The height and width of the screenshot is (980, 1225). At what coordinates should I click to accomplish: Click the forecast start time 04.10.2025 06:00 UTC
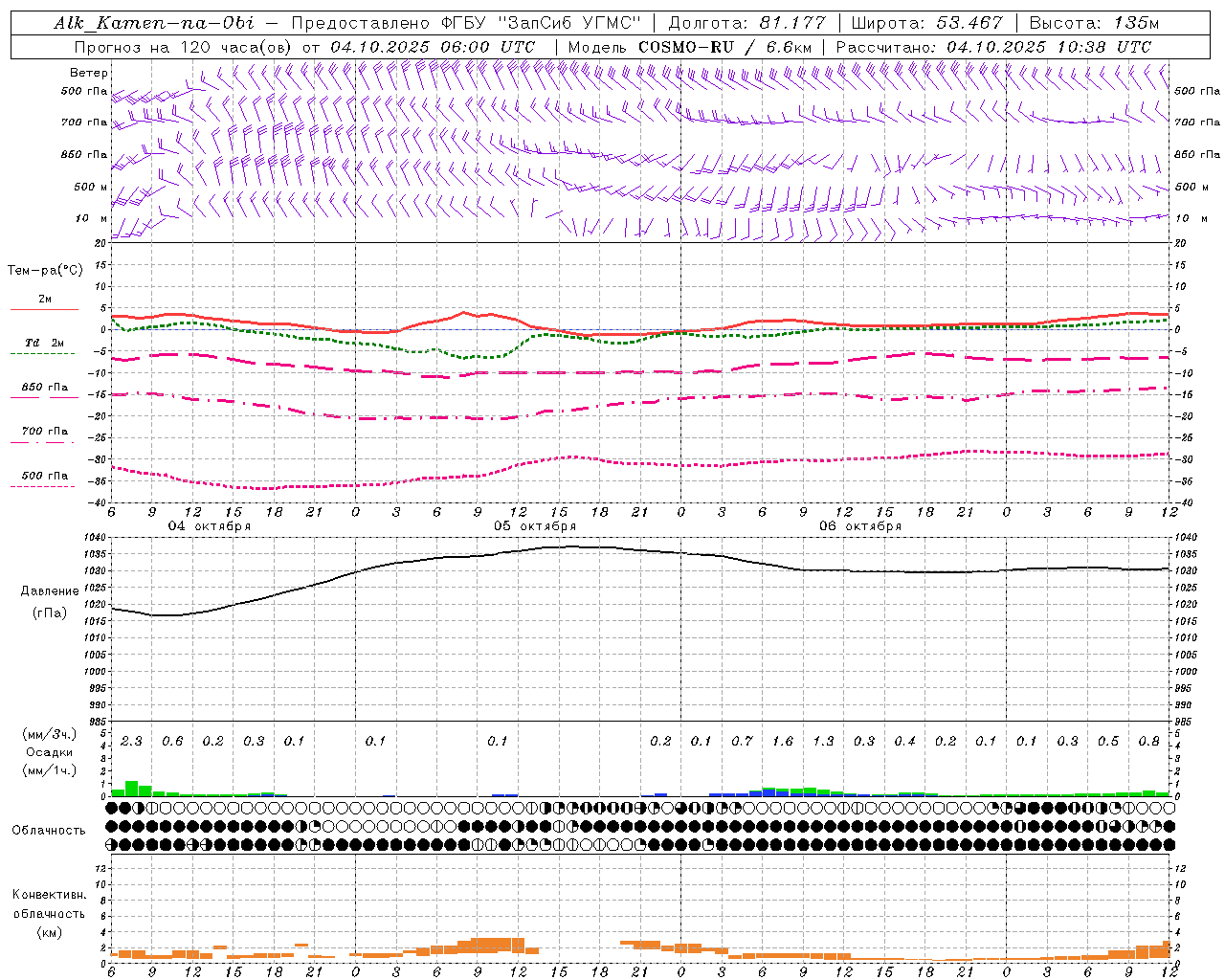[433, 47]
